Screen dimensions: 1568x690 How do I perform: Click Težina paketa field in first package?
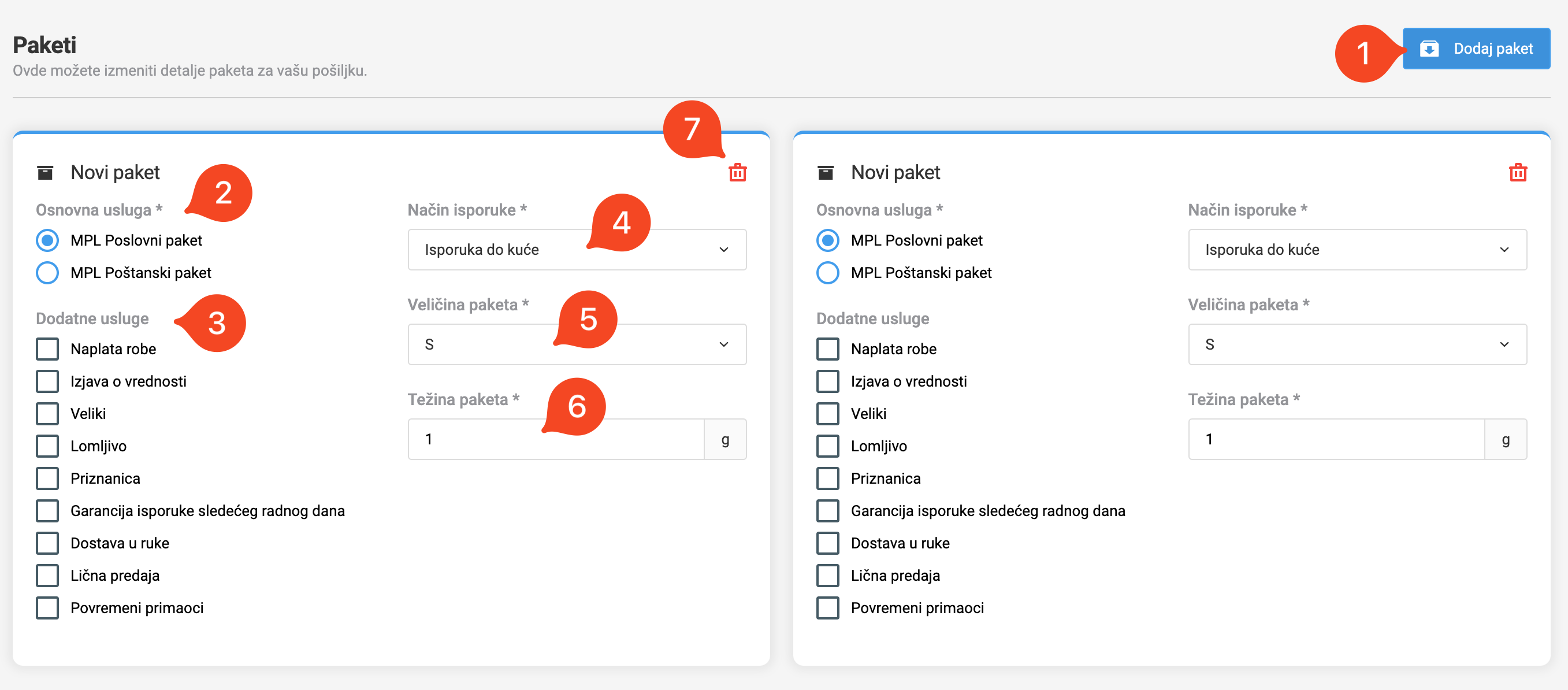pyautogui.click(x=555, y=439)
